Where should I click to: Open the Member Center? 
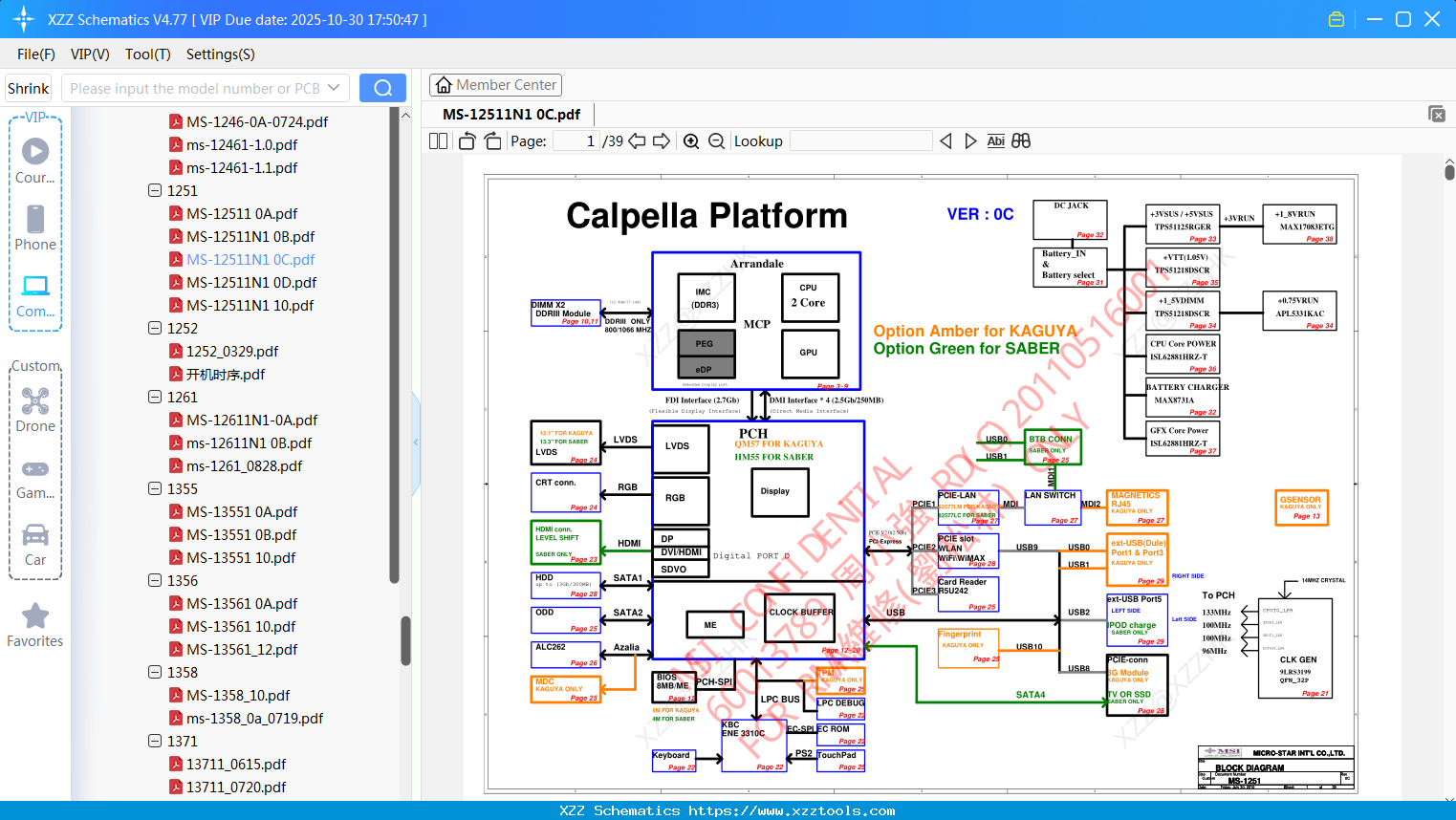pyautogui.click(x=495, y=85)
